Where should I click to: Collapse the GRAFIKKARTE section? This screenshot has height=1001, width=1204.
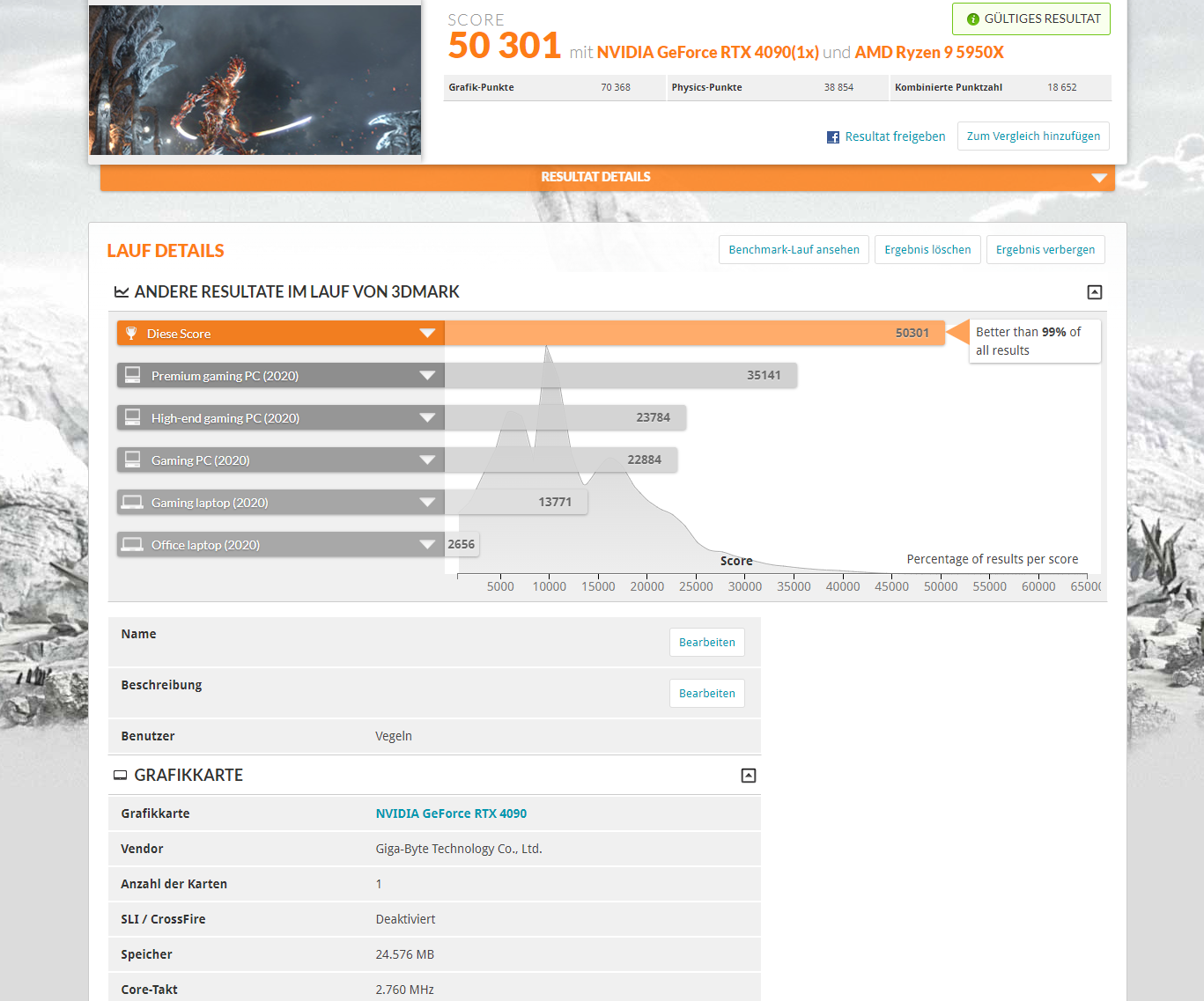[x=749, y=775]
